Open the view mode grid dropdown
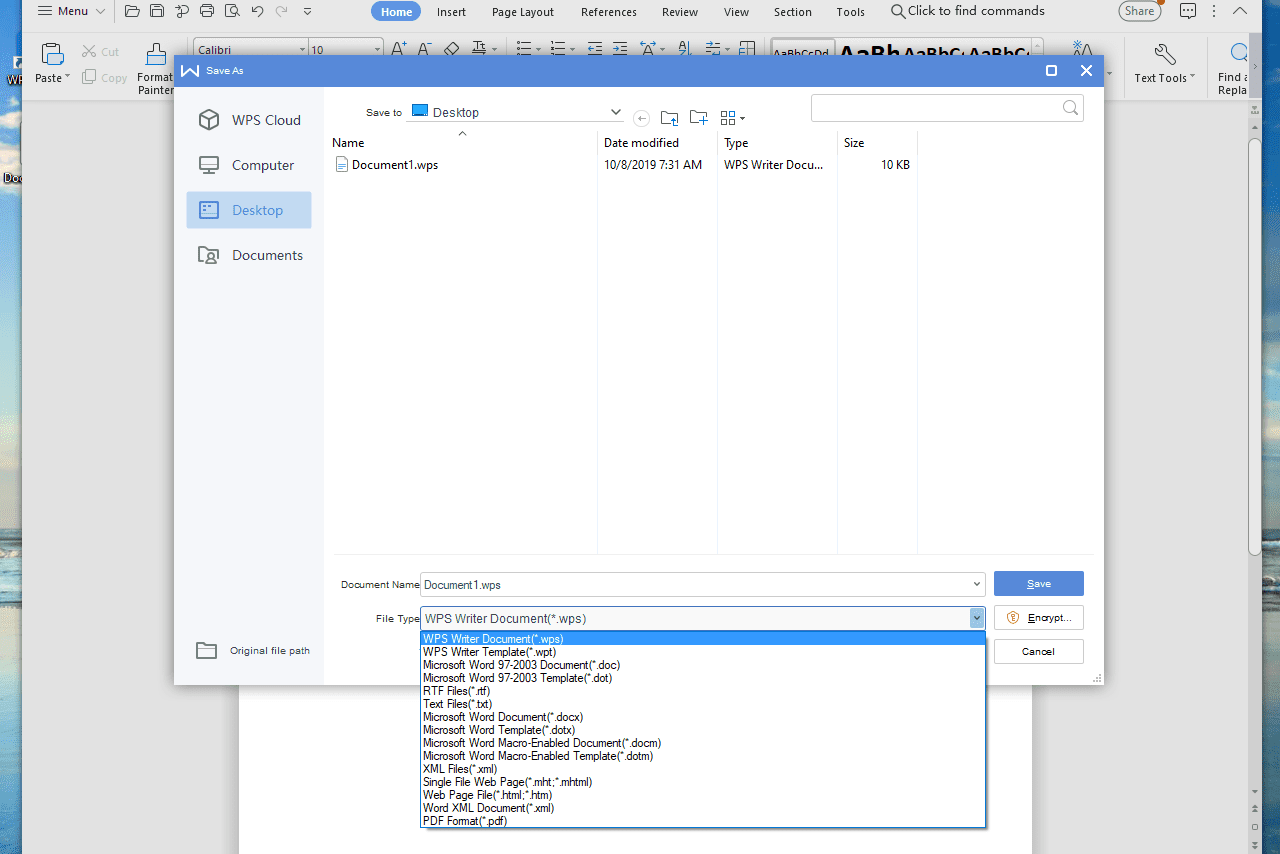The height and width of the screenshot is (854, 1280). [x=733, y=118]
